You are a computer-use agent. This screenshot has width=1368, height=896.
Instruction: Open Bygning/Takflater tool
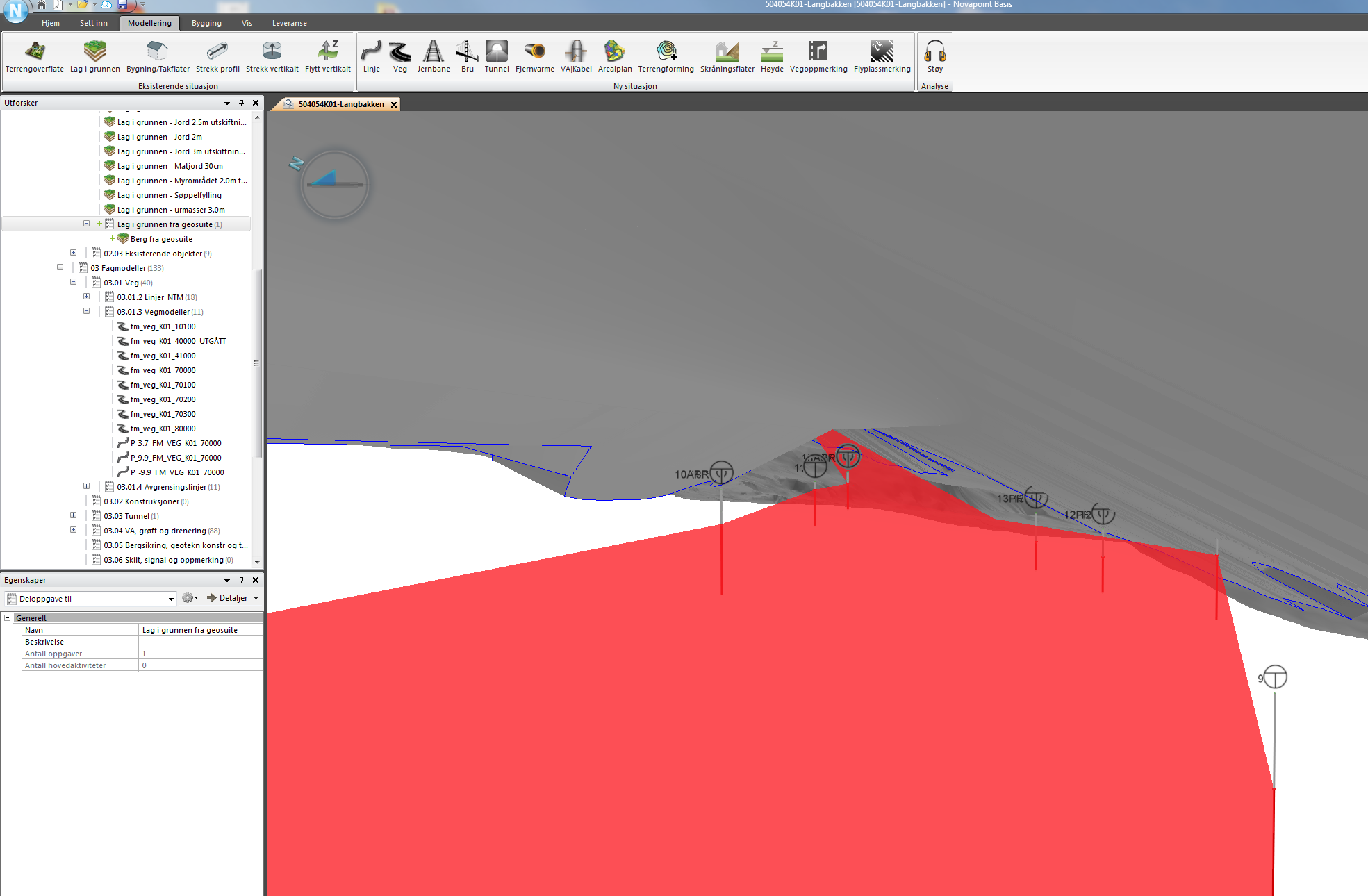pyautogui.click(x=158, y=57)
